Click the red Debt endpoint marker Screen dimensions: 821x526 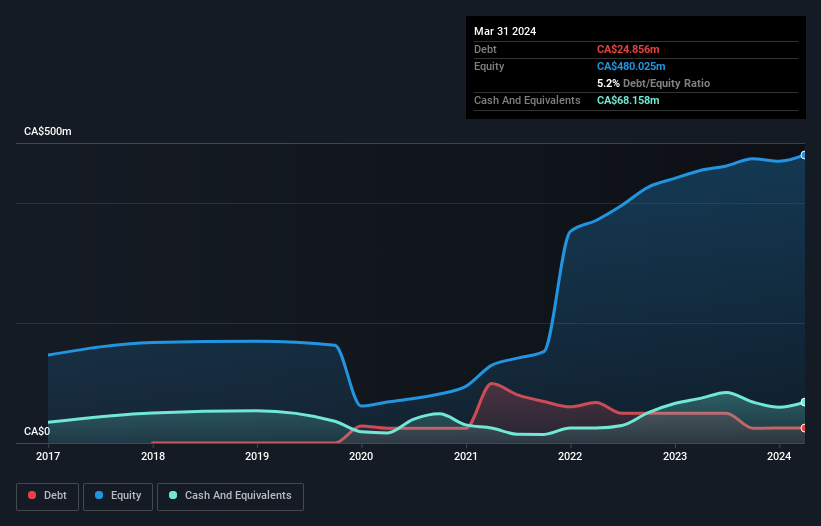804,428
